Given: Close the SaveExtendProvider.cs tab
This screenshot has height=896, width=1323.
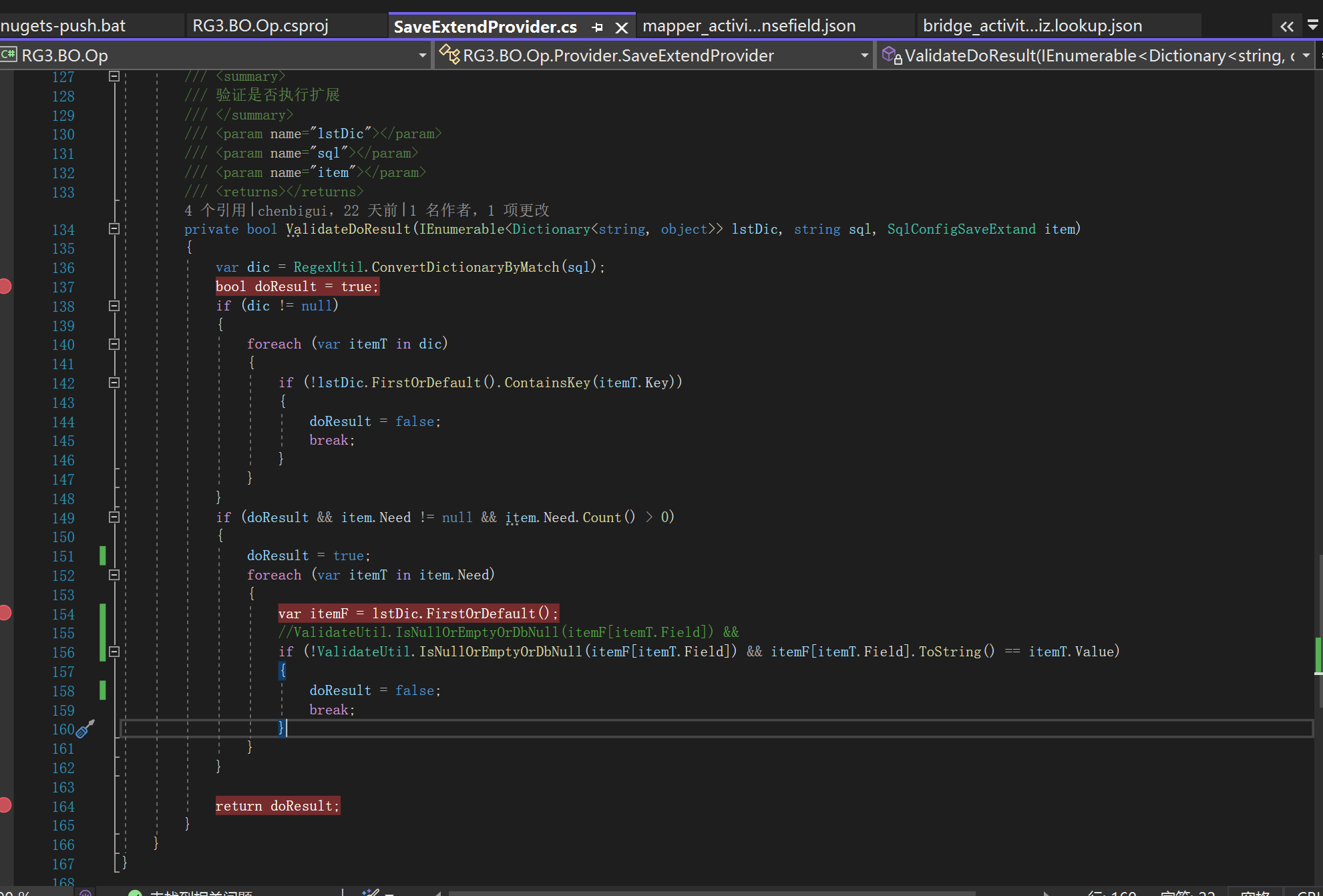Looking at the screenshot, I should click(x=622, y=27).
